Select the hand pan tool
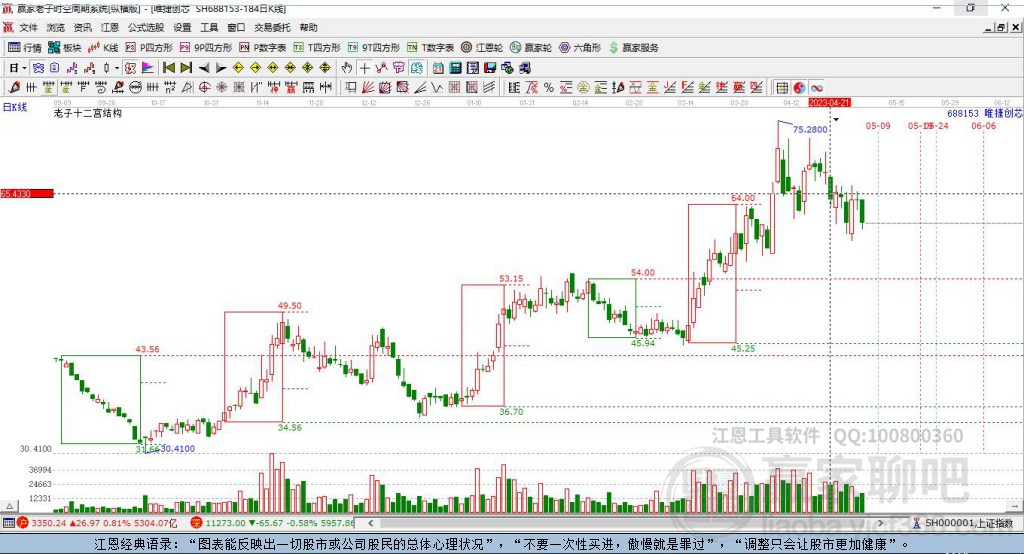The height and width of the screenshot is (554, 1024). click(x=347, y=68)
